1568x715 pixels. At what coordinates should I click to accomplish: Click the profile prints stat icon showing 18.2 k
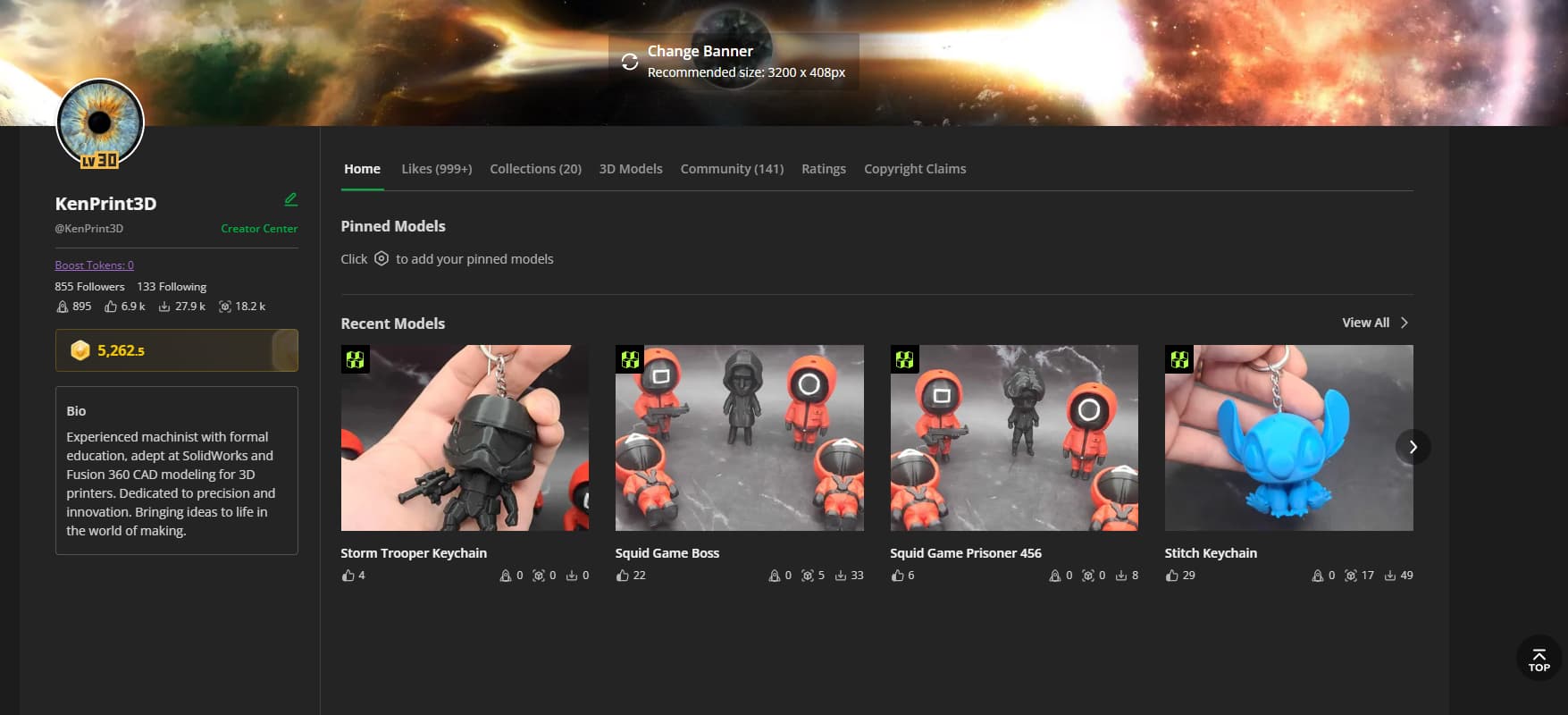point(225,307)
